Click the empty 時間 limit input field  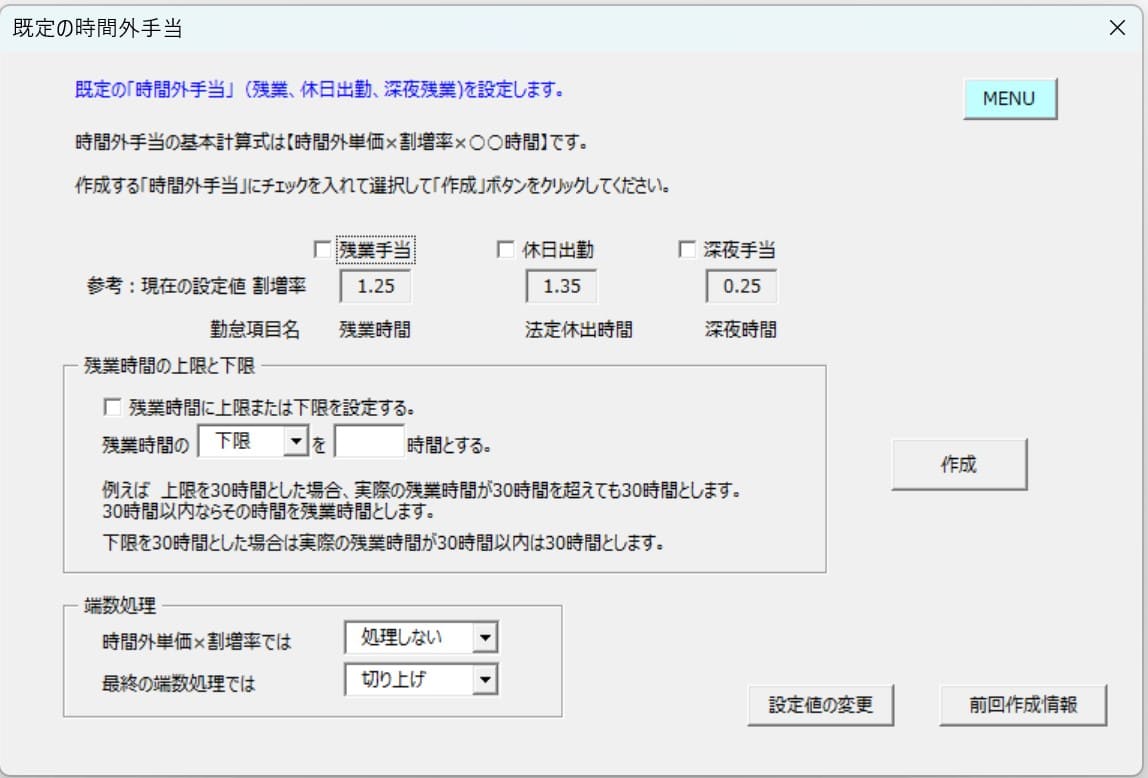point(370,441)
